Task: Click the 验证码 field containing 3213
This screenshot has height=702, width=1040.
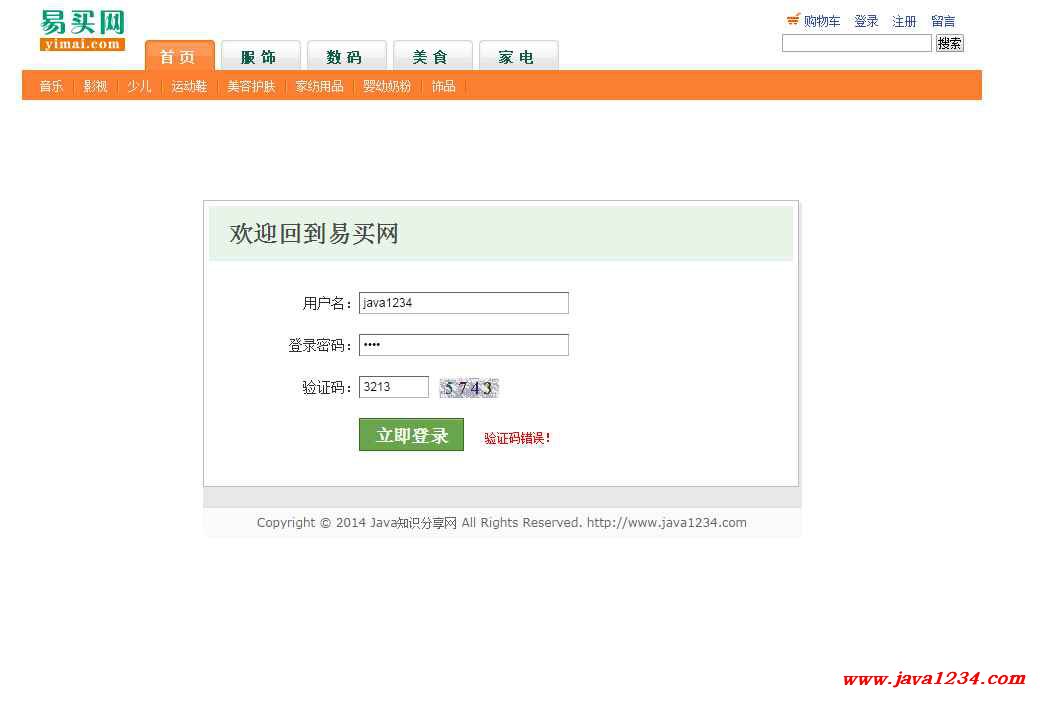Action: 393,387
